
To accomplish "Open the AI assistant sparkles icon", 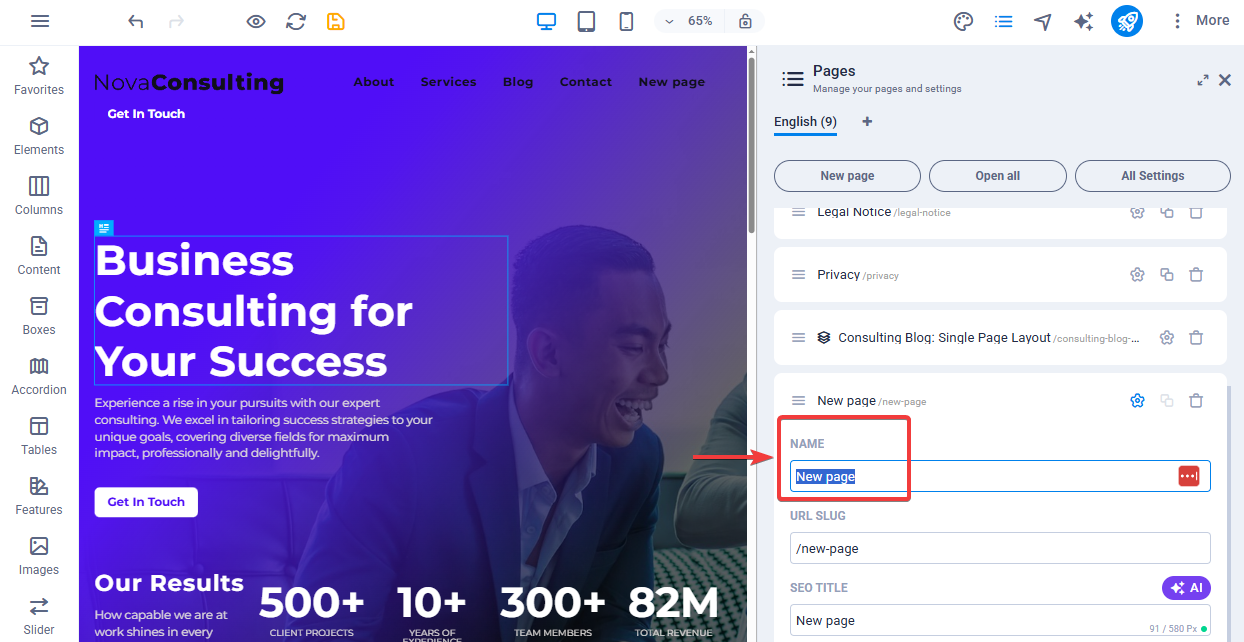I will (x=1083, y=20).
